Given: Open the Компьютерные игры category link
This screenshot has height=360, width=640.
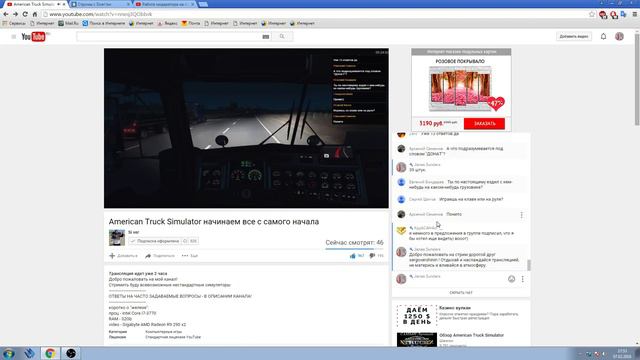Looking at the screenshot, I should 164,332.
